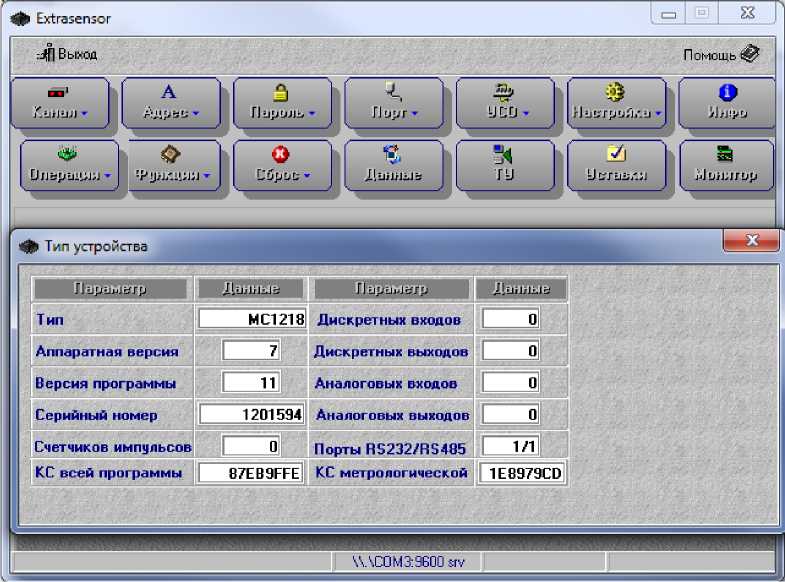Screen dimensions: 785x582
Task: Click the Пароль padlock icon
Action: 280,92
